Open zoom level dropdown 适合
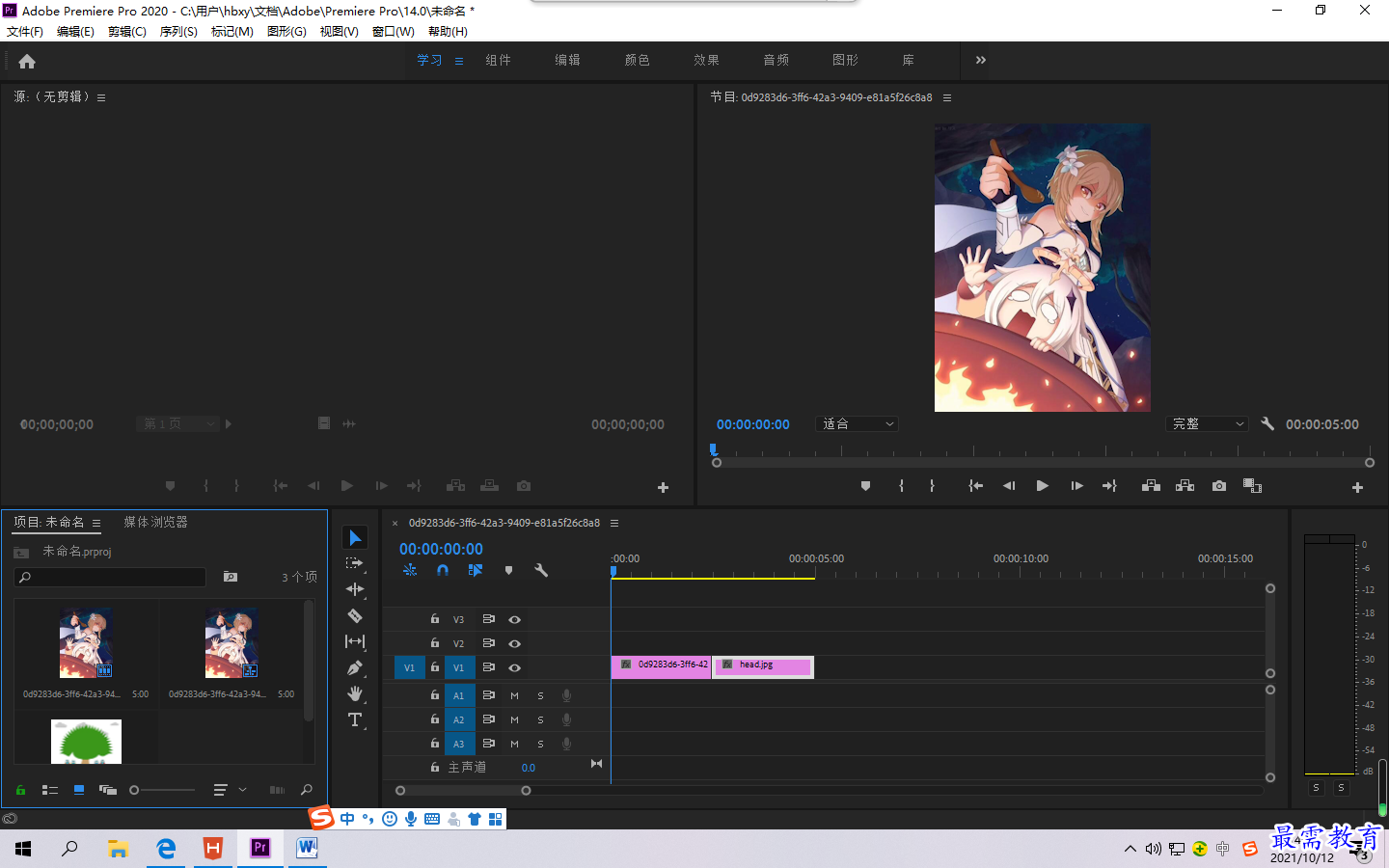 pyautogui.click(x=858, y=423)
